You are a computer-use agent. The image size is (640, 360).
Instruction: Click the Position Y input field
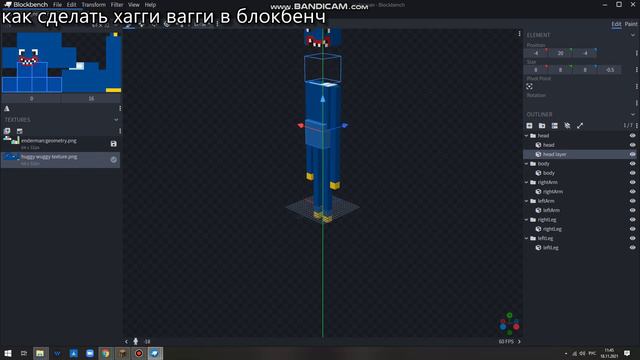(560, 53)
